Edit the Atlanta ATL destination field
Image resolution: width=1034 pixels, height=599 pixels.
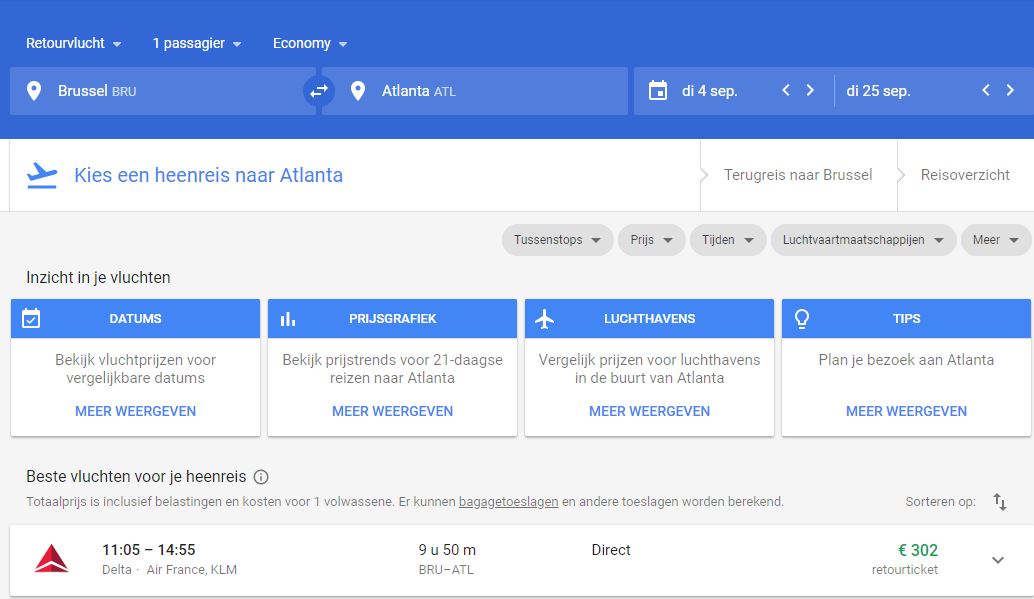[475, 91]
